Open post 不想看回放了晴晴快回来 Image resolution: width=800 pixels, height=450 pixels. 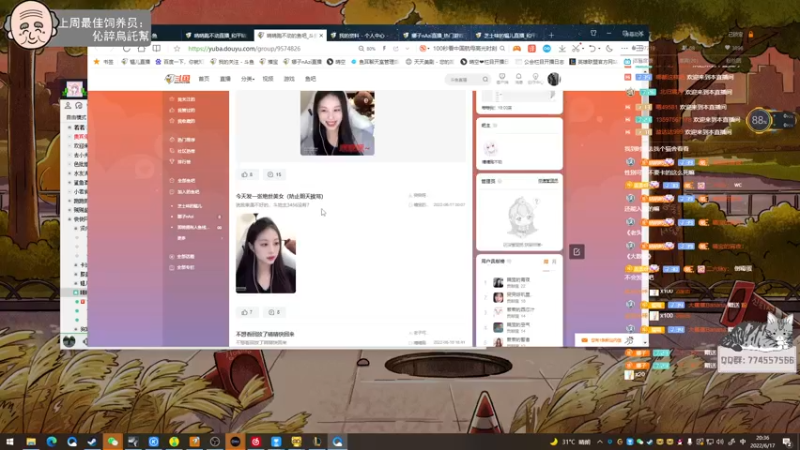(265, 334)
